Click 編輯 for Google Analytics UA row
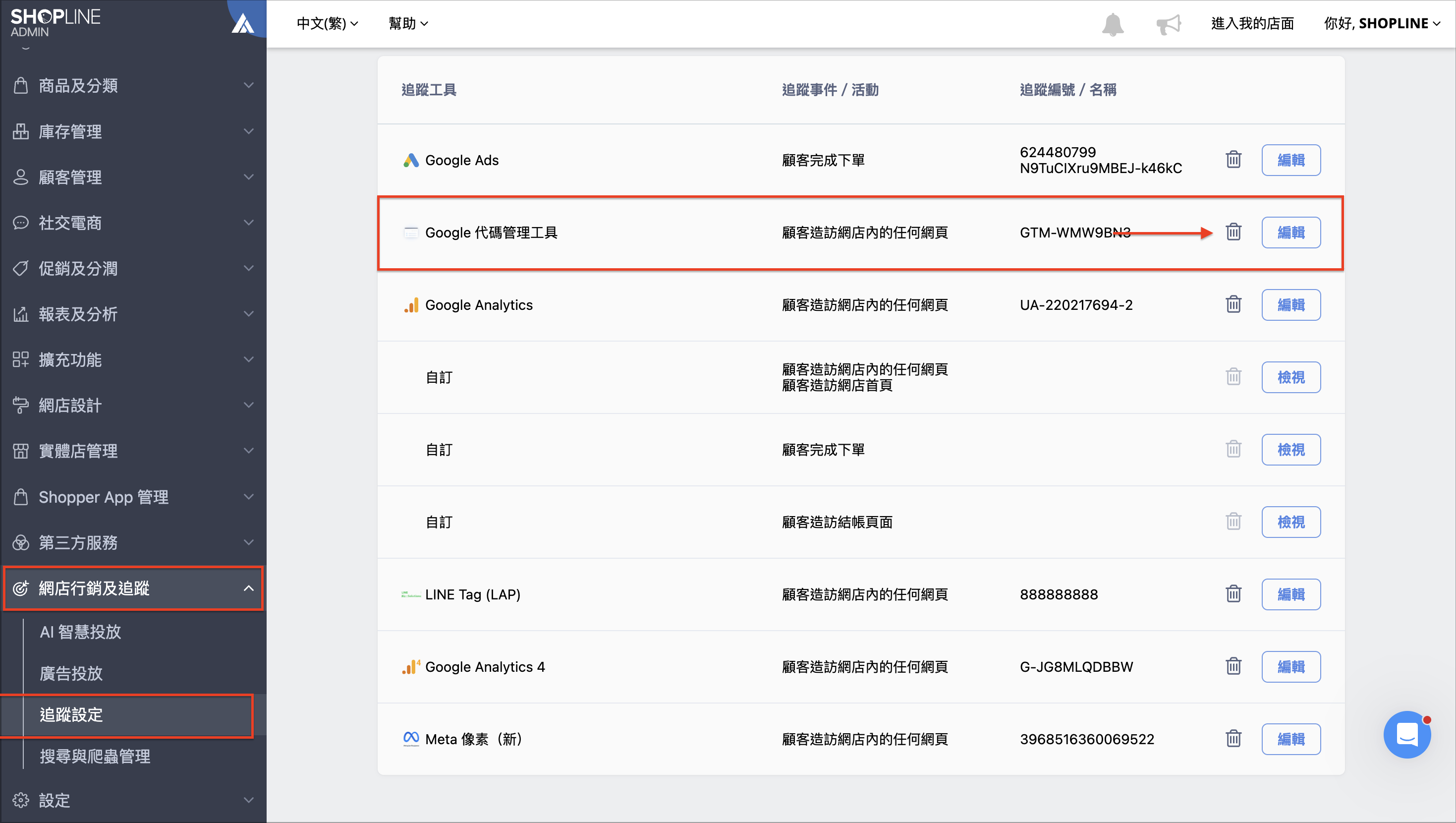Viewport: 1456px width, 823px height. pyautogui.click(x=1291, y=305)
